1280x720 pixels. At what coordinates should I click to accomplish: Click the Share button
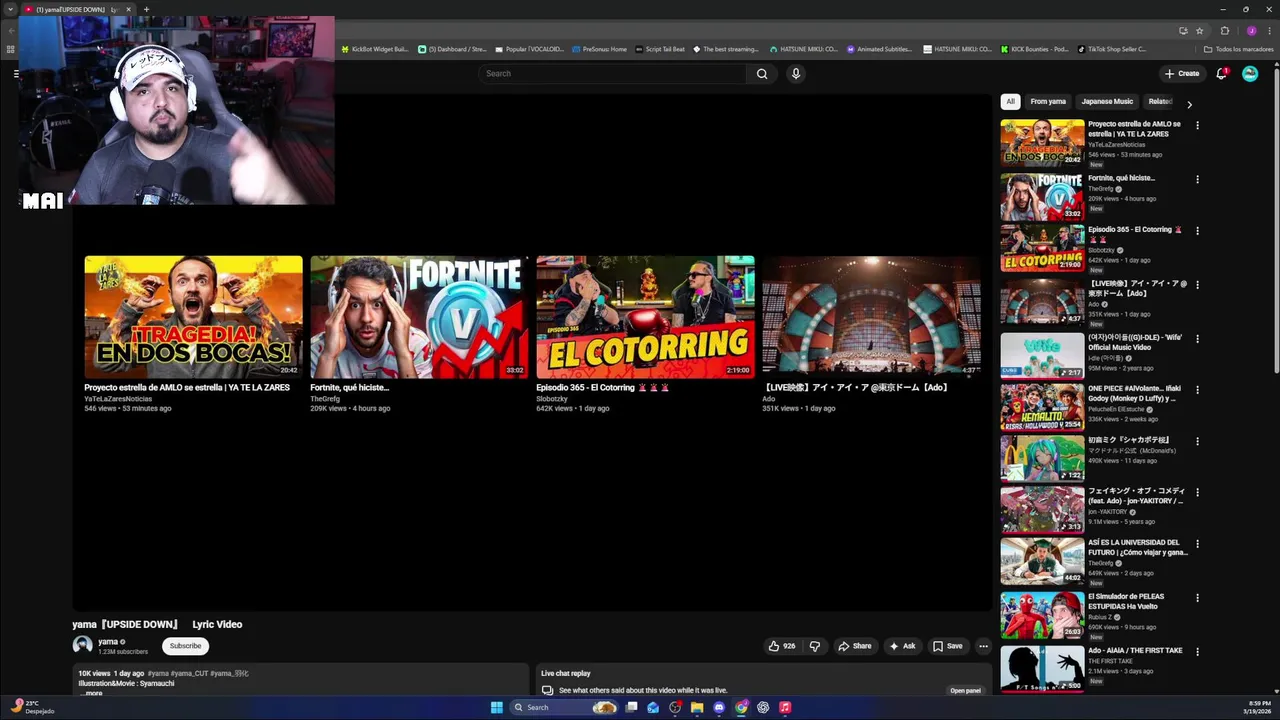click(854, 646)
